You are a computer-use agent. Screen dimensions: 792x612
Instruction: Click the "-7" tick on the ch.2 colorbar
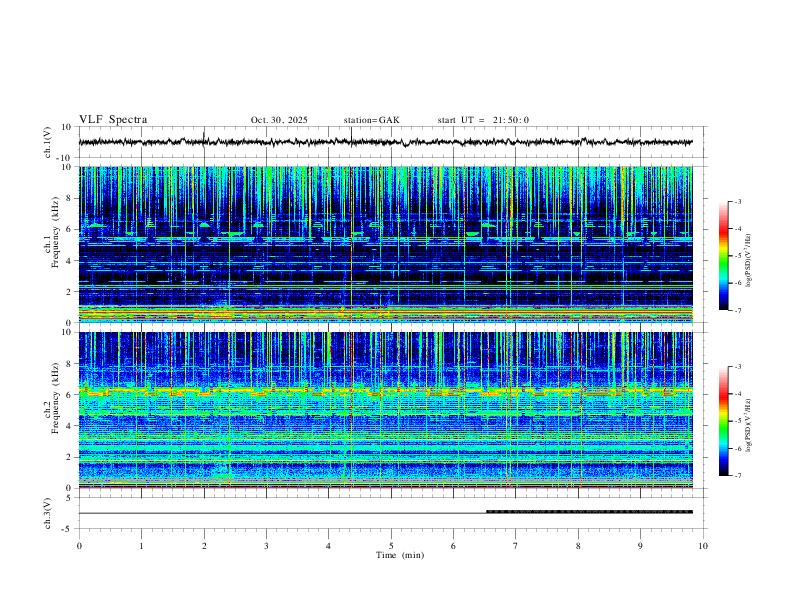click(x=737, y=475)
